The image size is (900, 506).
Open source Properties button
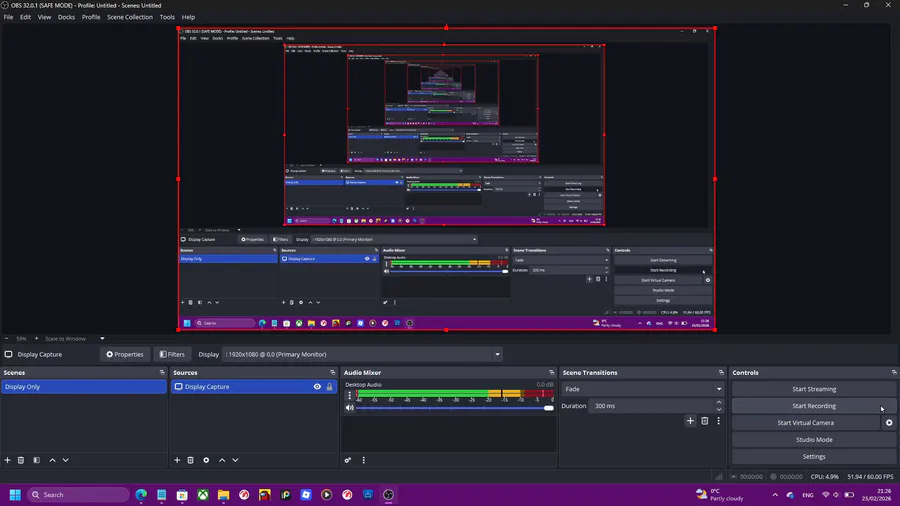[125, 355]
